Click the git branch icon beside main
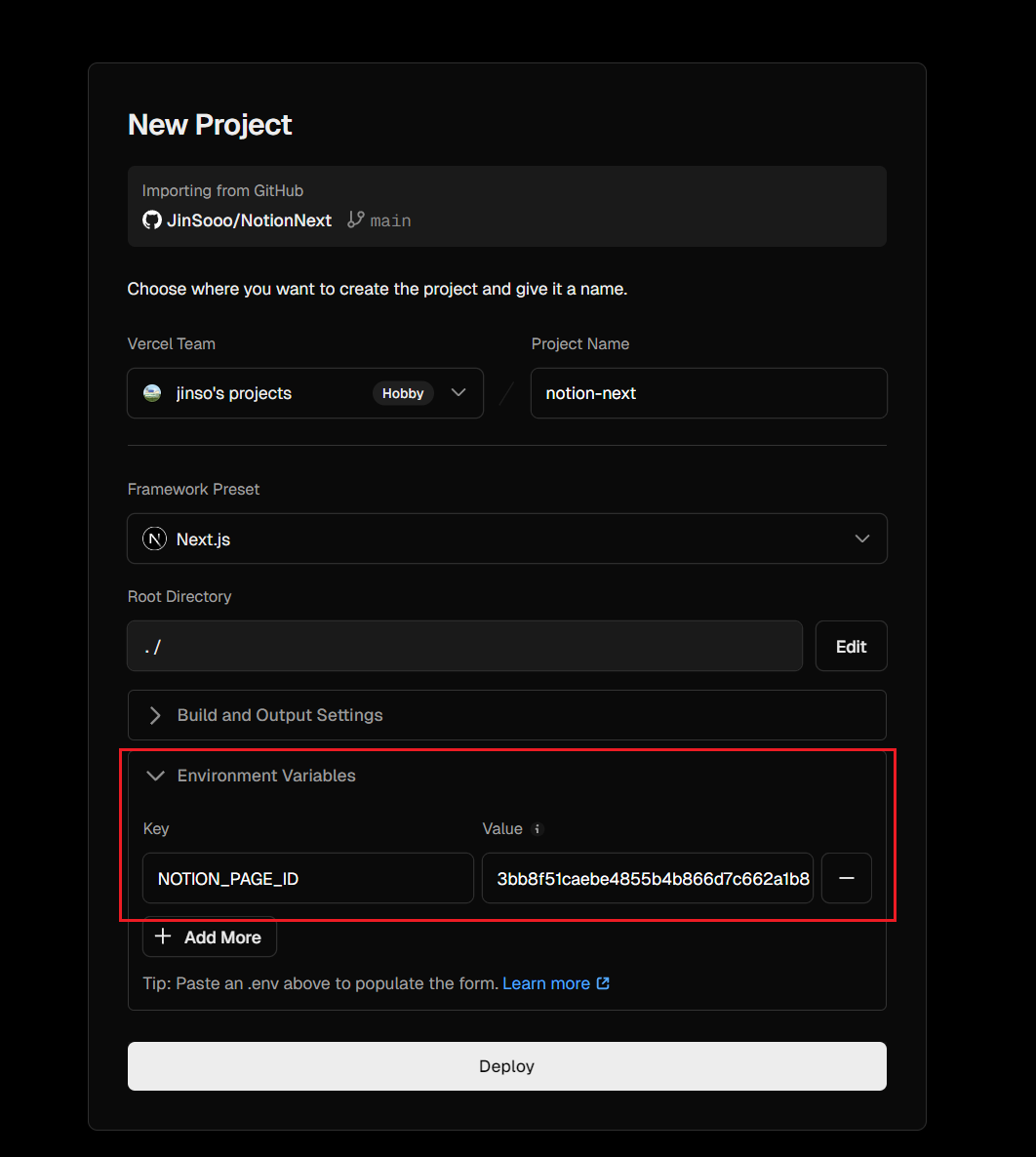 [x=356, y=219]
